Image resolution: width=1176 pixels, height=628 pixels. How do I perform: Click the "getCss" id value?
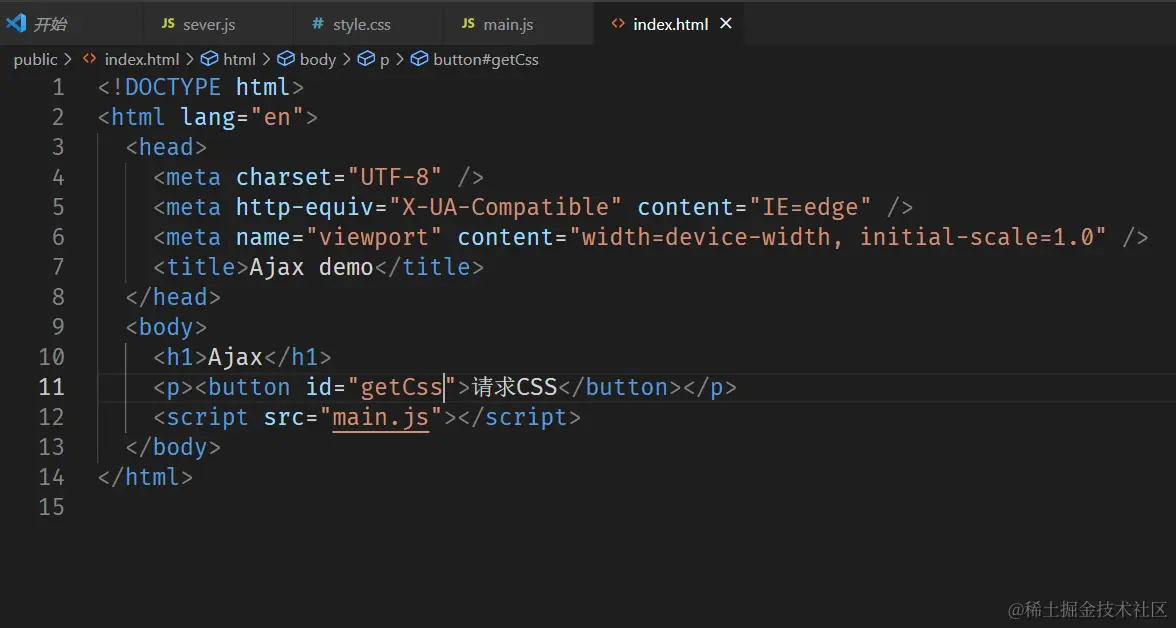pyautogui.click(x=402, y=387)
